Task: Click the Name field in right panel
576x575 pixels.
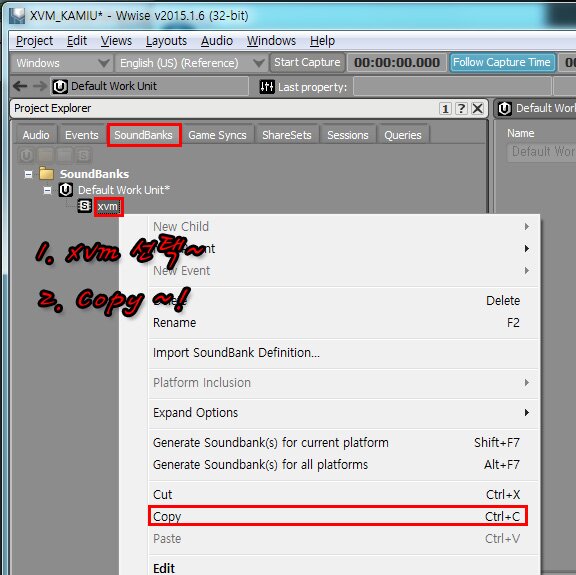Action: point(541,152)
